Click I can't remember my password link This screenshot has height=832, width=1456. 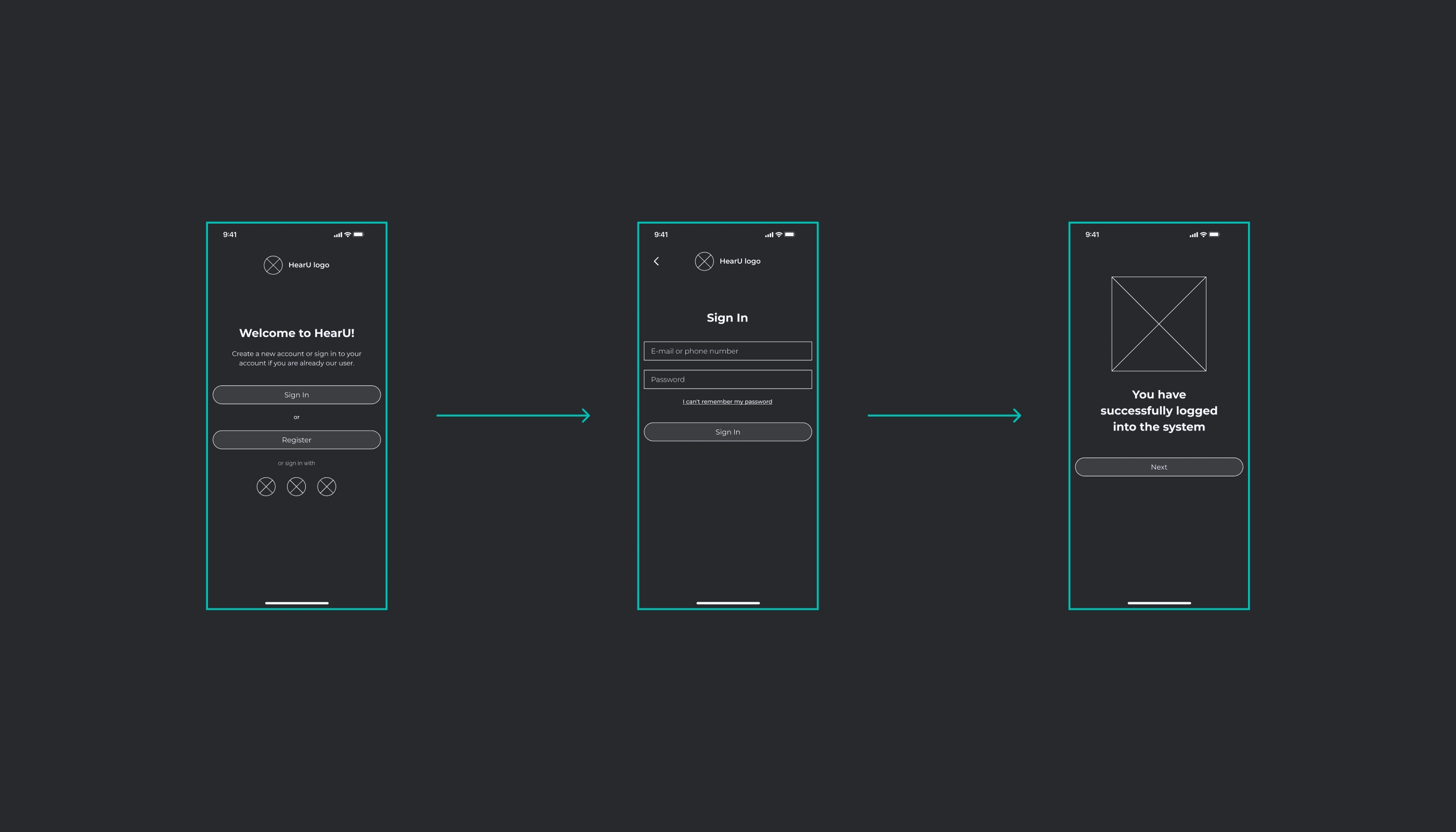tap(727, 401)
